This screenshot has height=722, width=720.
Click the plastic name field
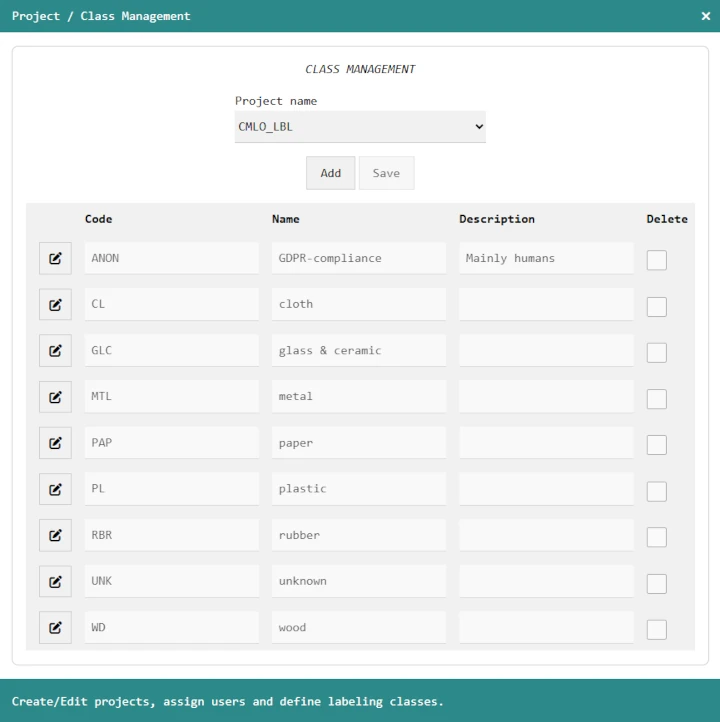359,489
